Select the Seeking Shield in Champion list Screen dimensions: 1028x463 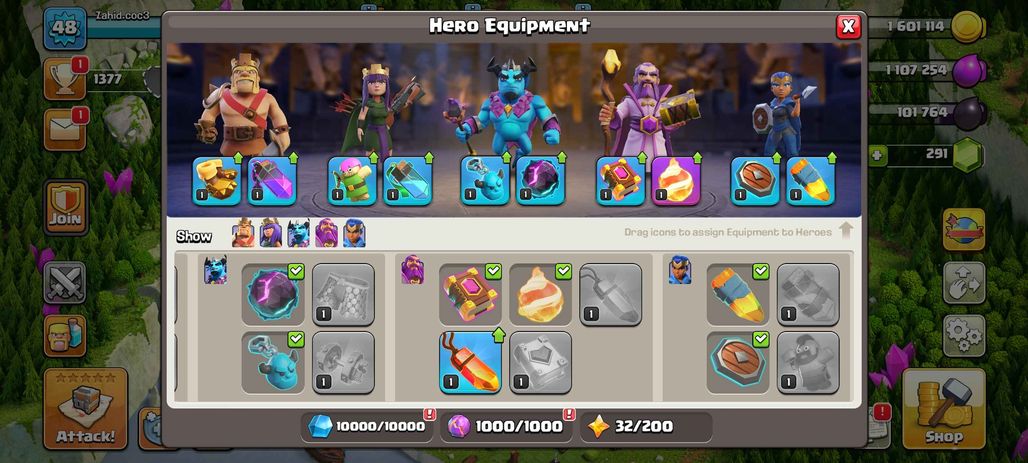tap(738, 362)
